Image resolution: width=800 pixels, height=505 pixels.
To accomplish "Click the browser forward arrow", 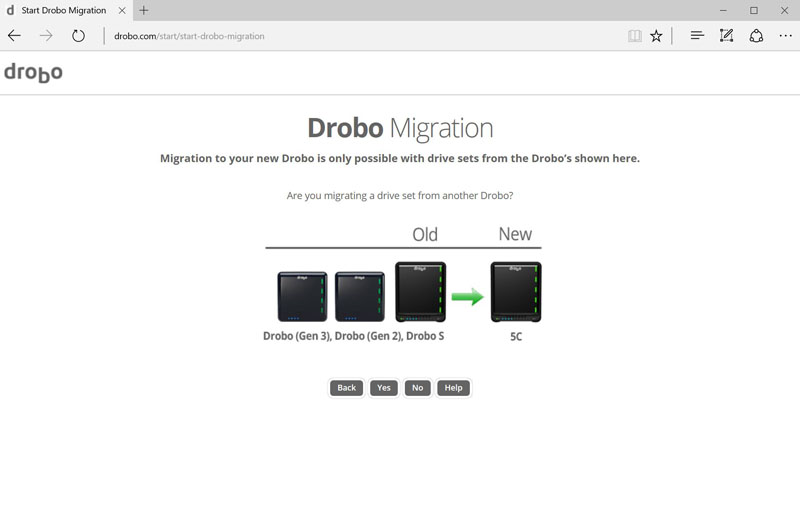I will [46, 36].
